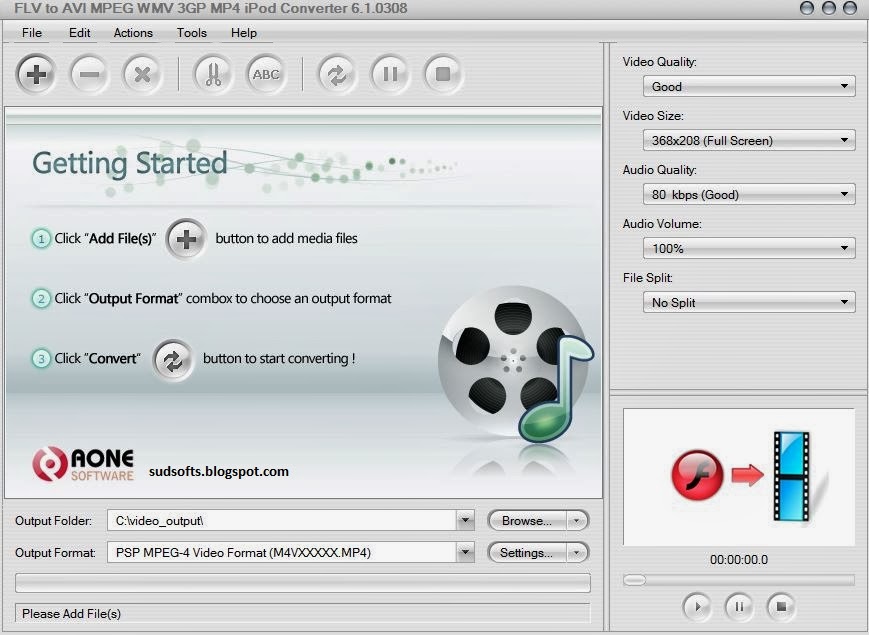Start conversion with the toolbar Convert button

pos(337,74)
